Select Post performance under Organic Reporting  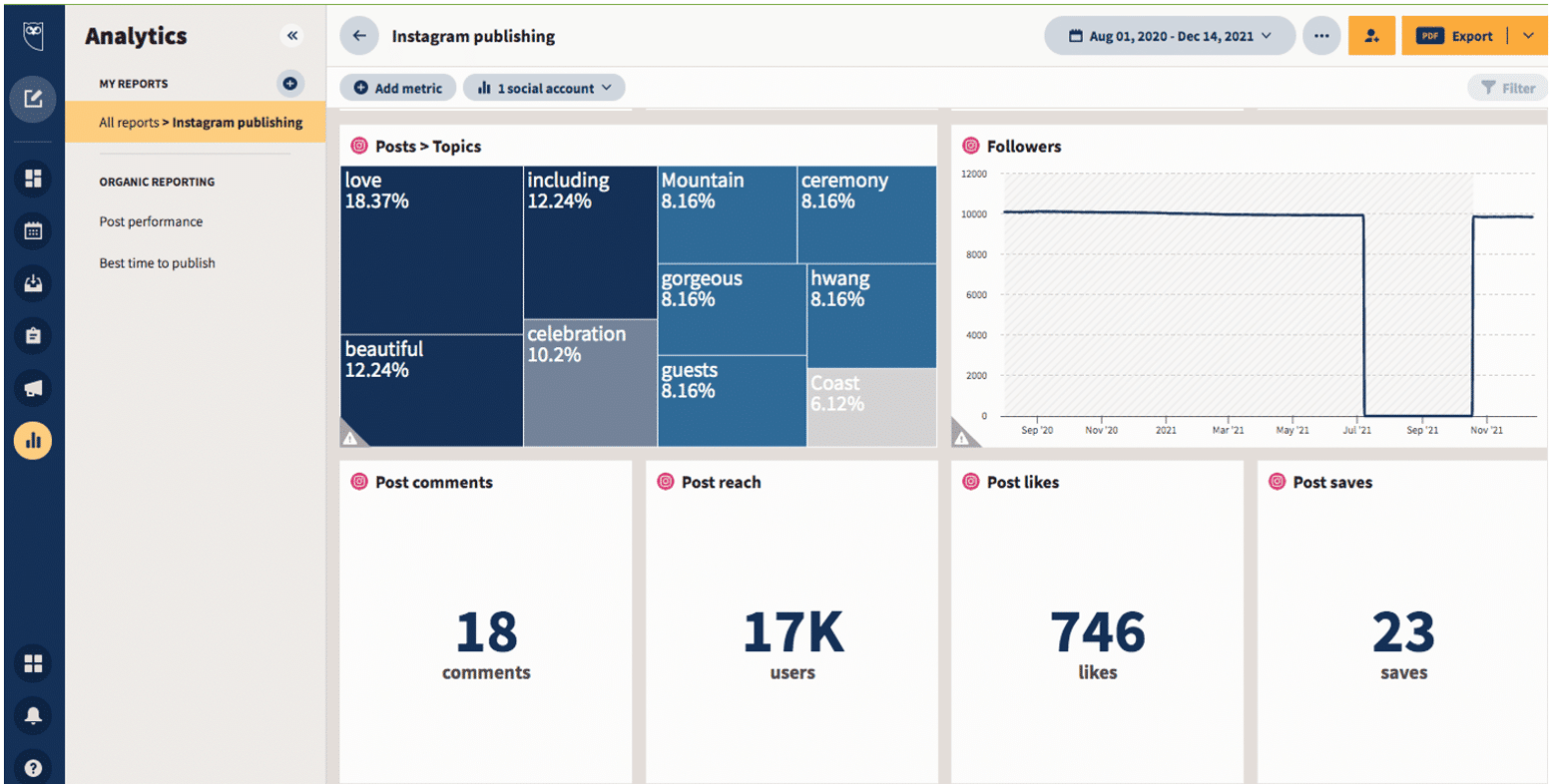click(152, 221)
